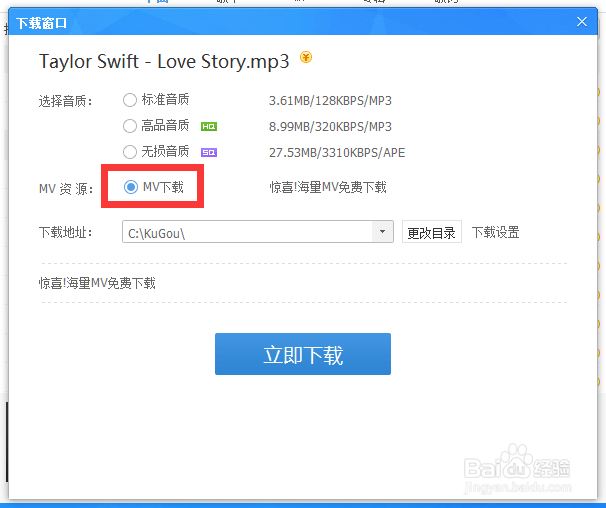Click the orange coin icon beside song title
The width and height of the screenshot is (606, 508).
coord(306,58)
